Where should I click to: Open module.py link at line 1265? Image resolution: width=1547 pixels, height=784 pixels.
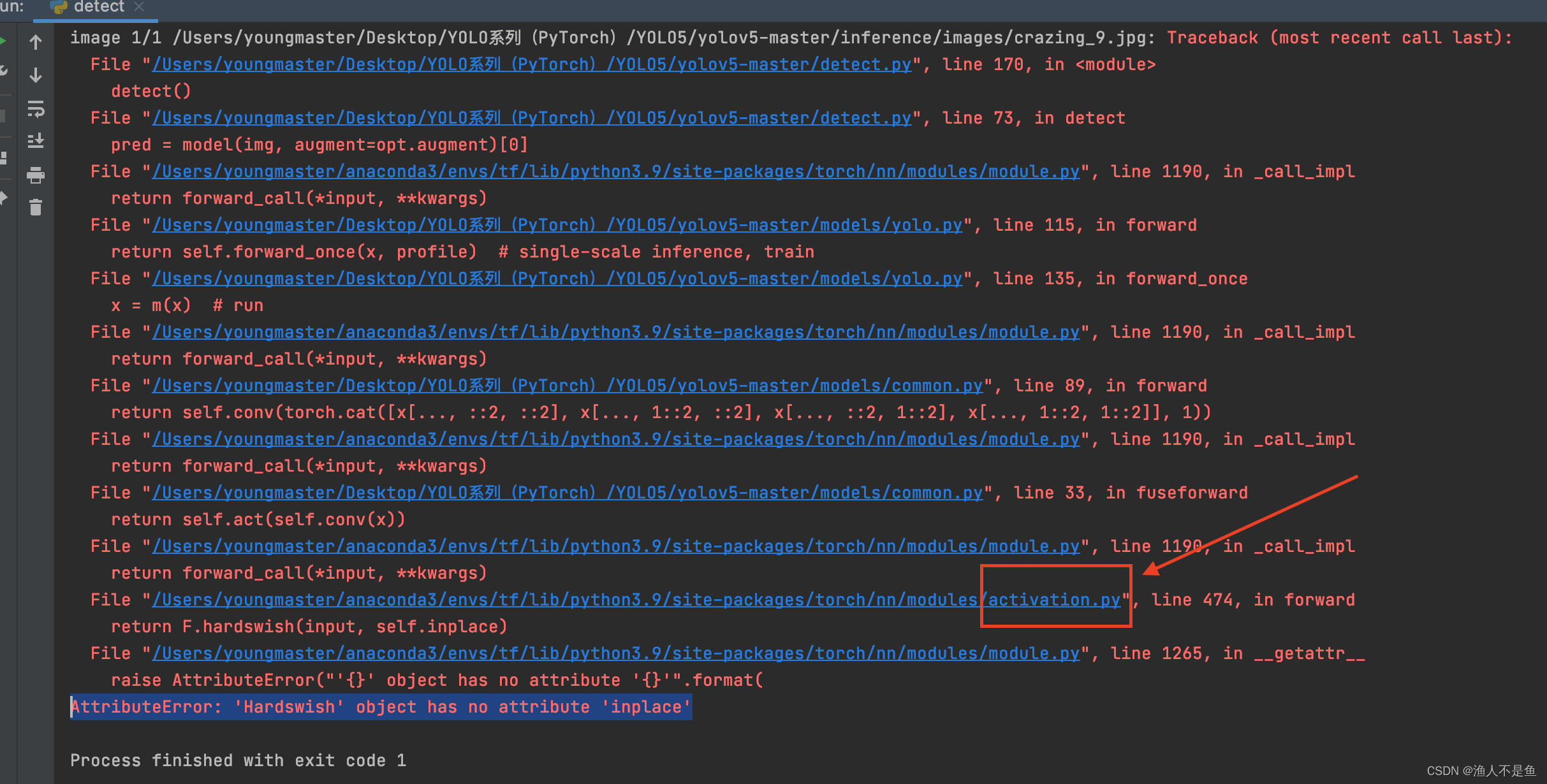click(x=615, y=653)
